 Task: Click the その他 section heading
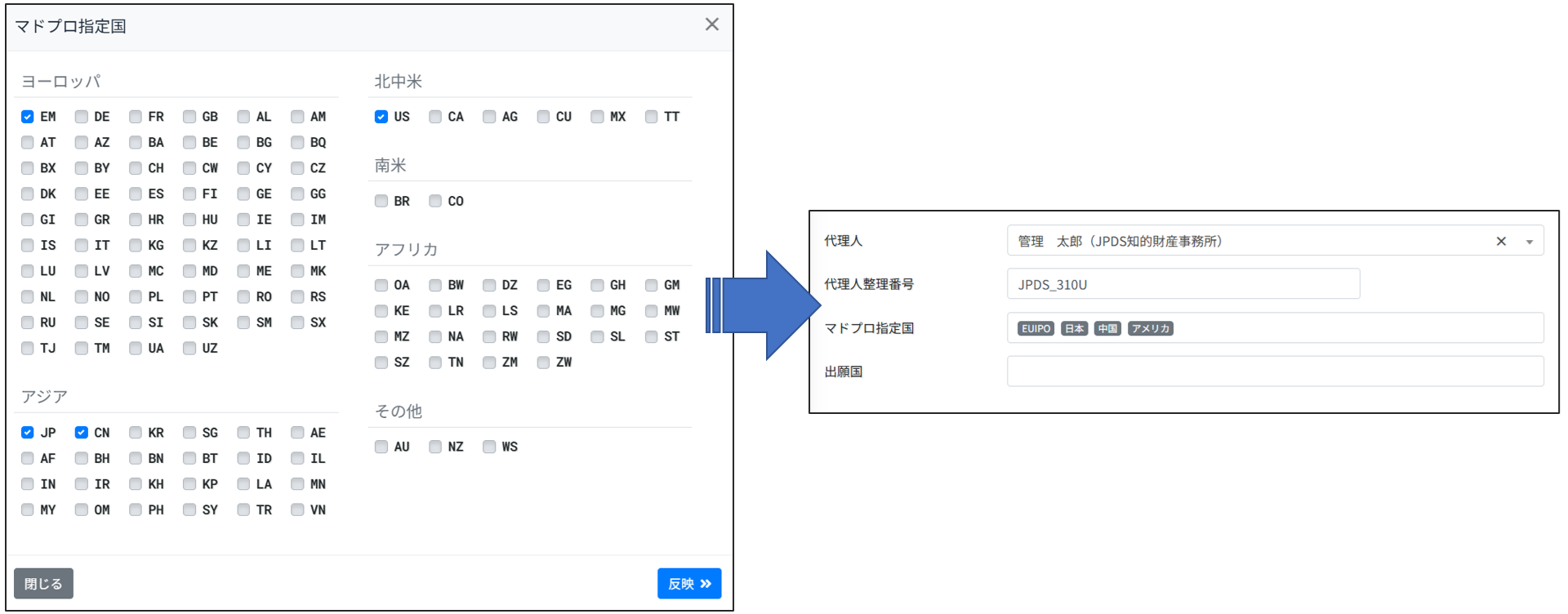[x=398, y=412]
